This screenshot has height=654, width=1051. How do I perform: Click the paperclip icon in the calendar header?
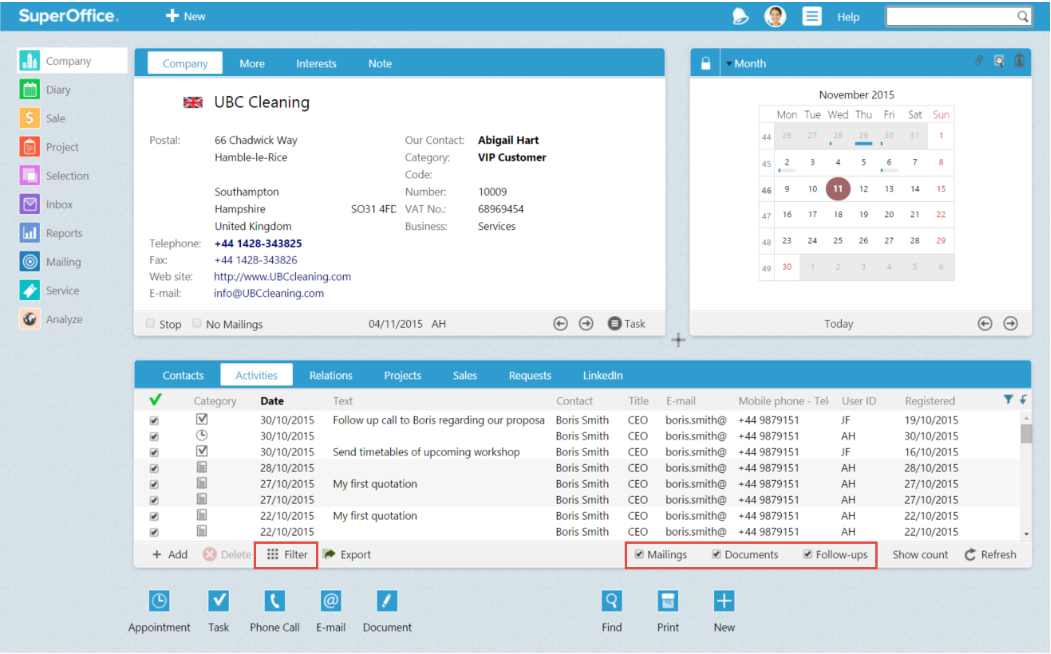pyautogui.click(x=979, y=61)
